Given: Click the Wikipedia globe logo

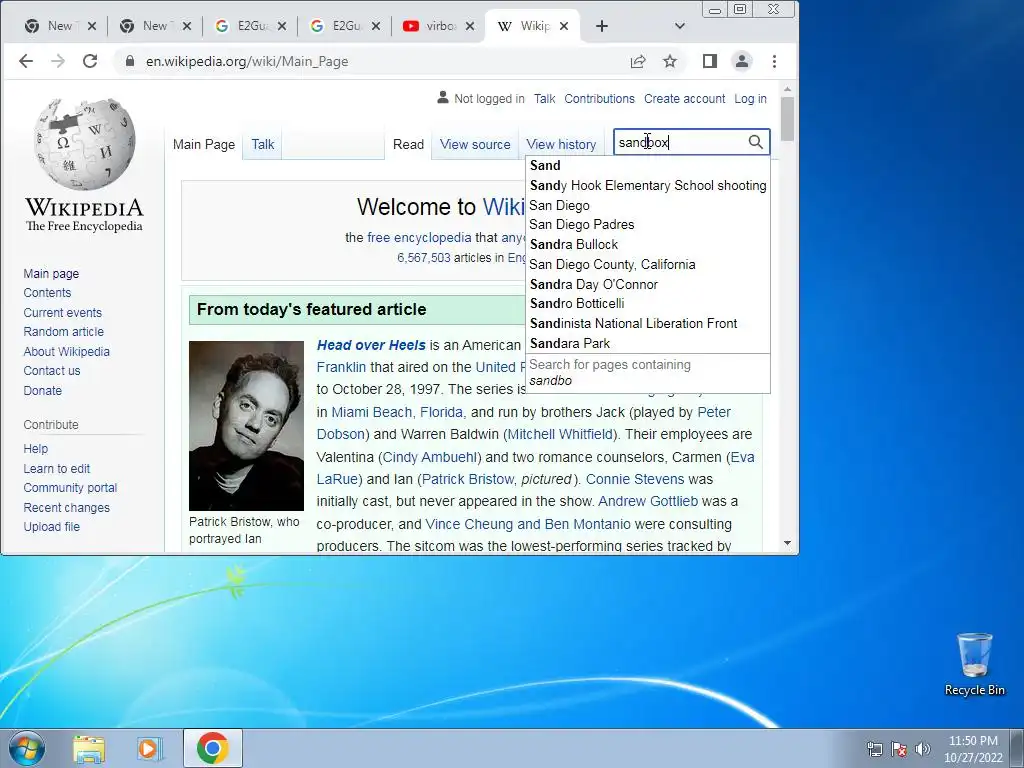Looking at the screenshot, I should 85,144.
